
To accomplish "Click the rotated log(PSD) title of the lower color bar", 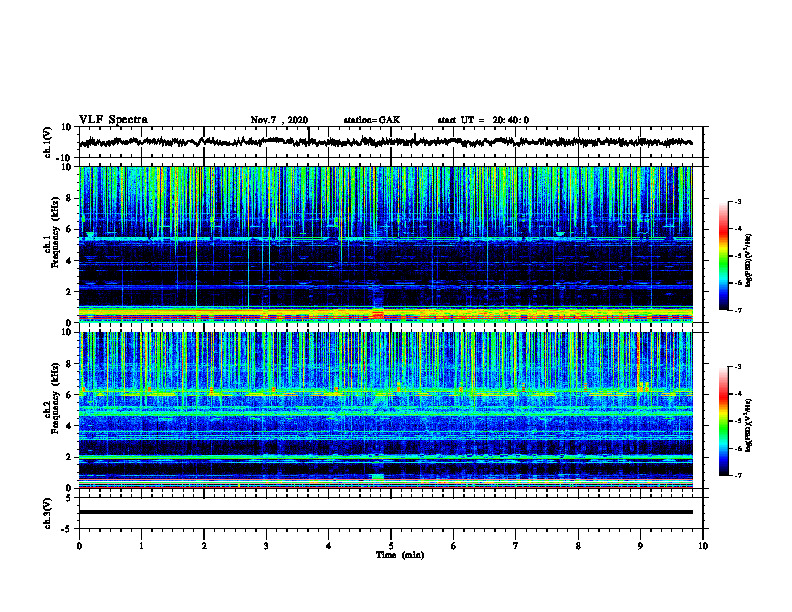I will pyautogui.click(x=748, y=426).
